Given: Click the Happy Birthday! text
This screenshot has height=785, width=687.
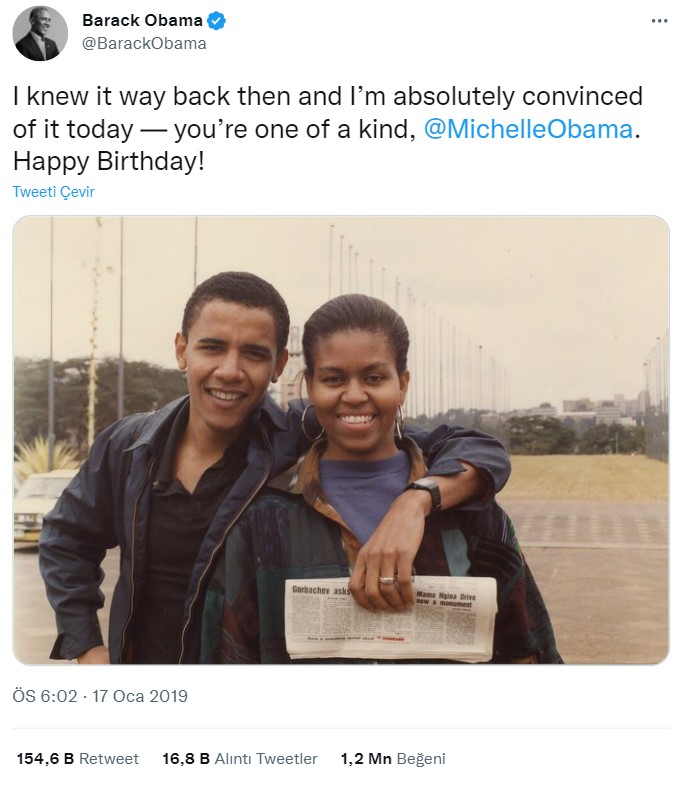Looking at the screenshot, I should tap(108, 161).
